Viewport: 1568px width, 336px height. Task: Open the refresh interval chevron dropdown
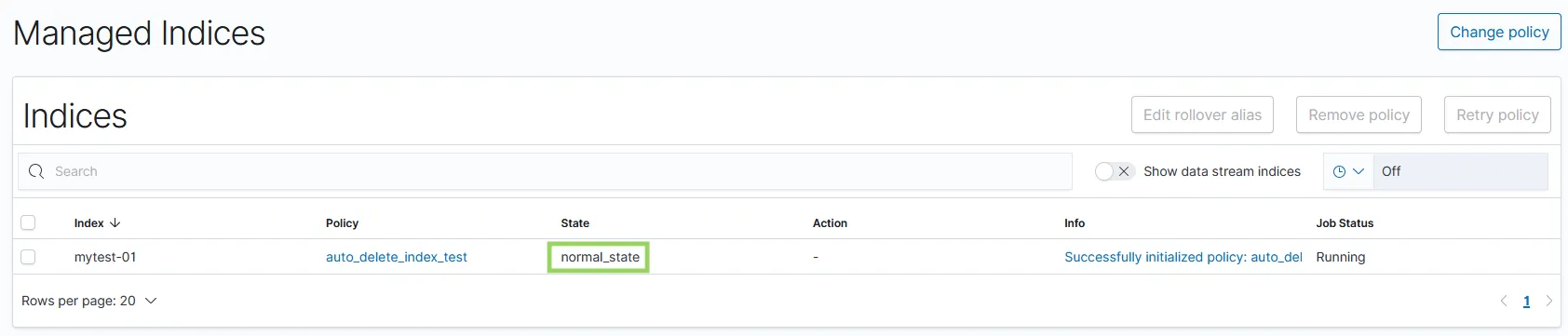pyautogui.click(x=1358, y=171)
